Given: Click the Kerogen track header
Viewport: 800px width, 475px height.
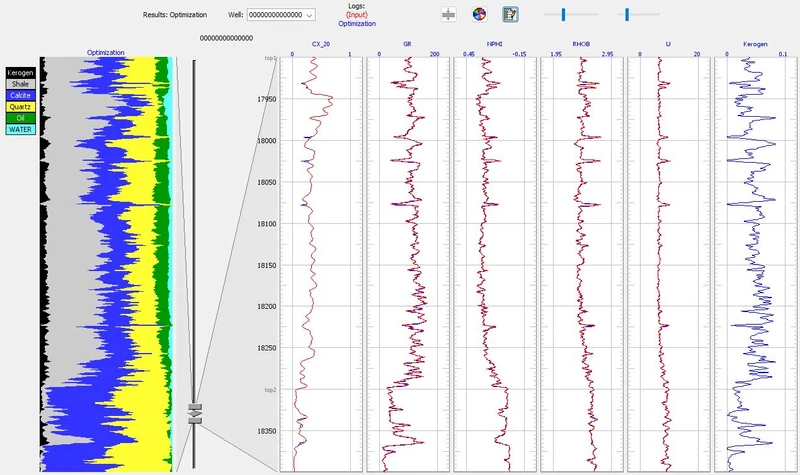Looking at the screenshot, I should click(x=755, y=44).
